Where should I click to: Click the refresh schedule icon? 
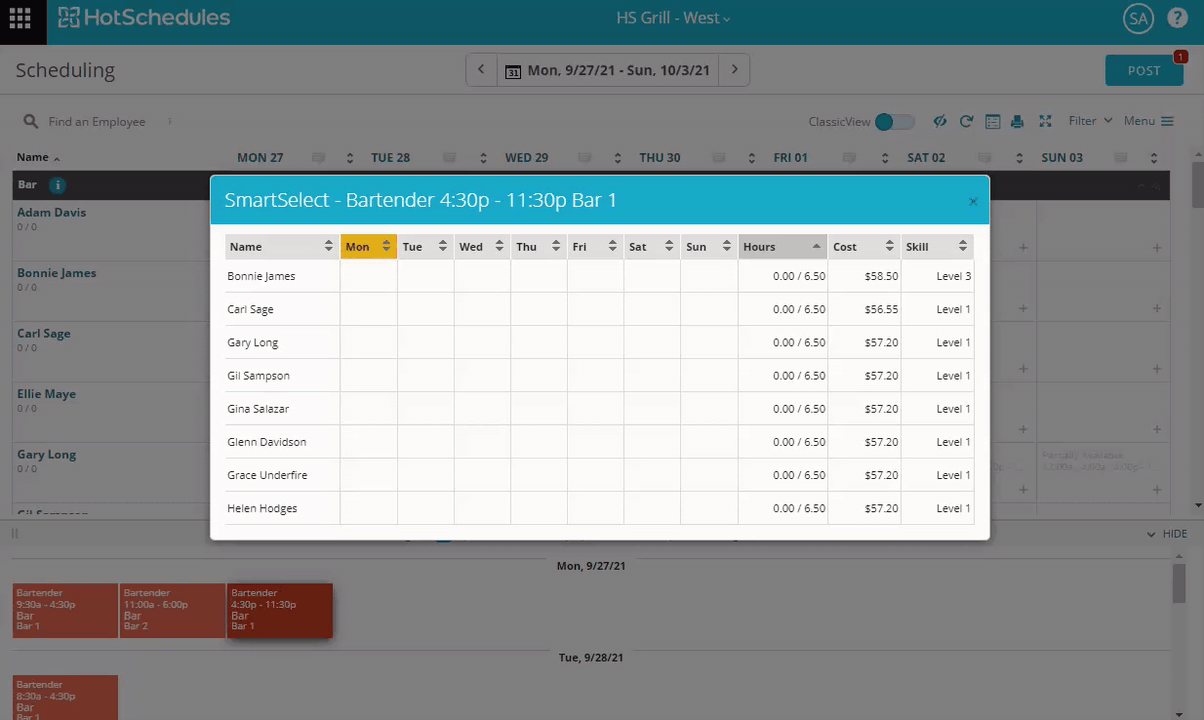point(966,122)
